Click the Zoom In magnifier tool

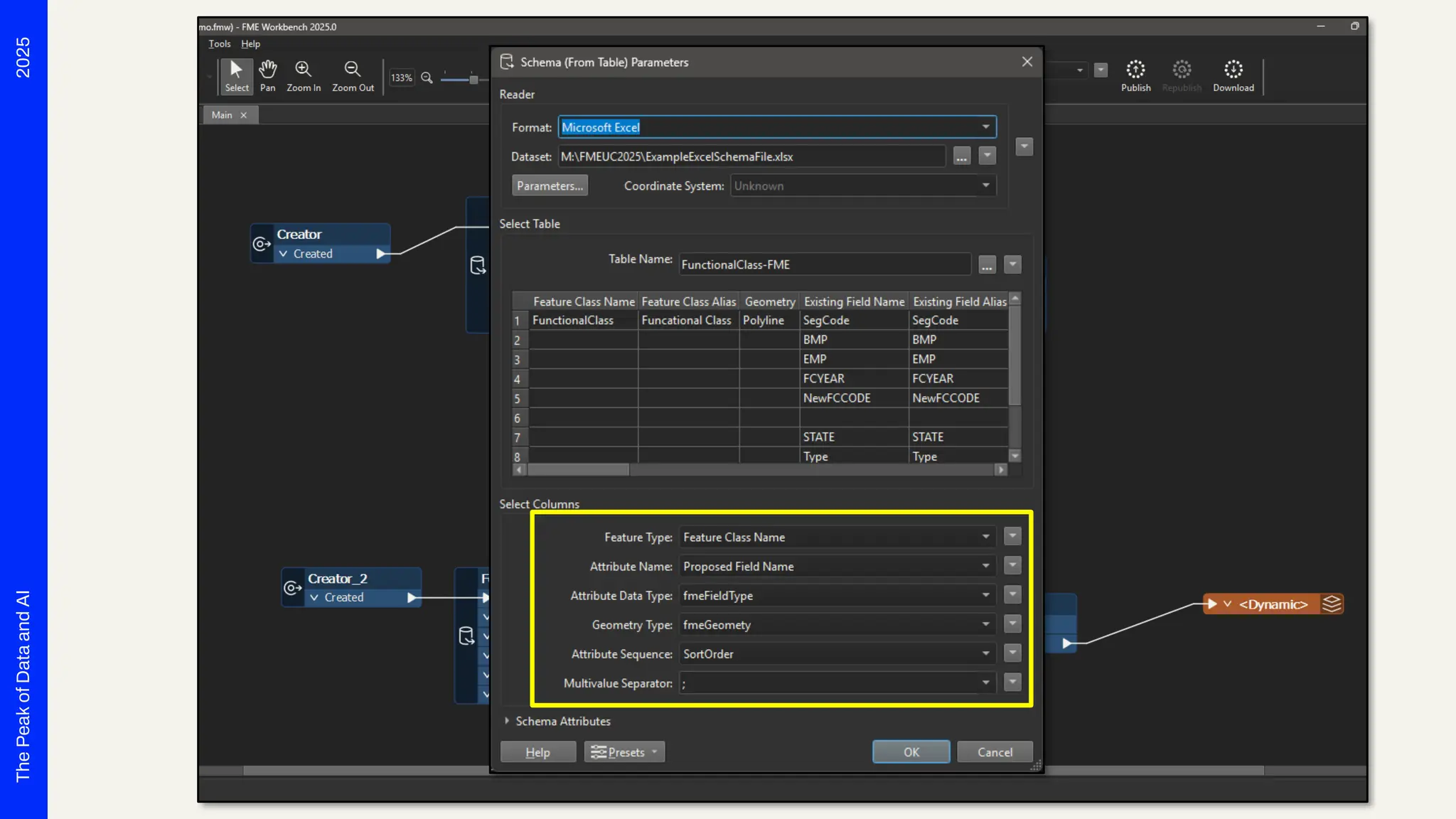pyautogui.click(x=304, y=75)
